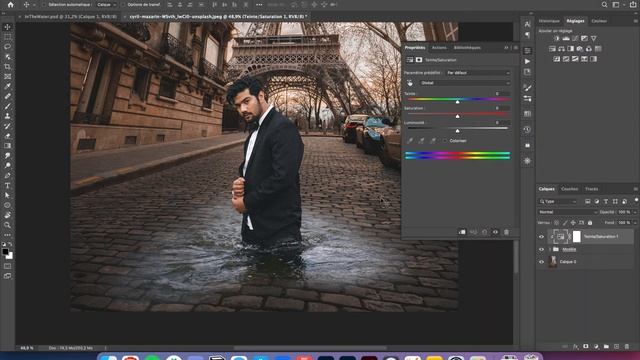Image resolution: width=640 pixels, height=360 pixels.
Task: Switch to the InTheWater.psd document tab
Action: [x=71, y=17]
